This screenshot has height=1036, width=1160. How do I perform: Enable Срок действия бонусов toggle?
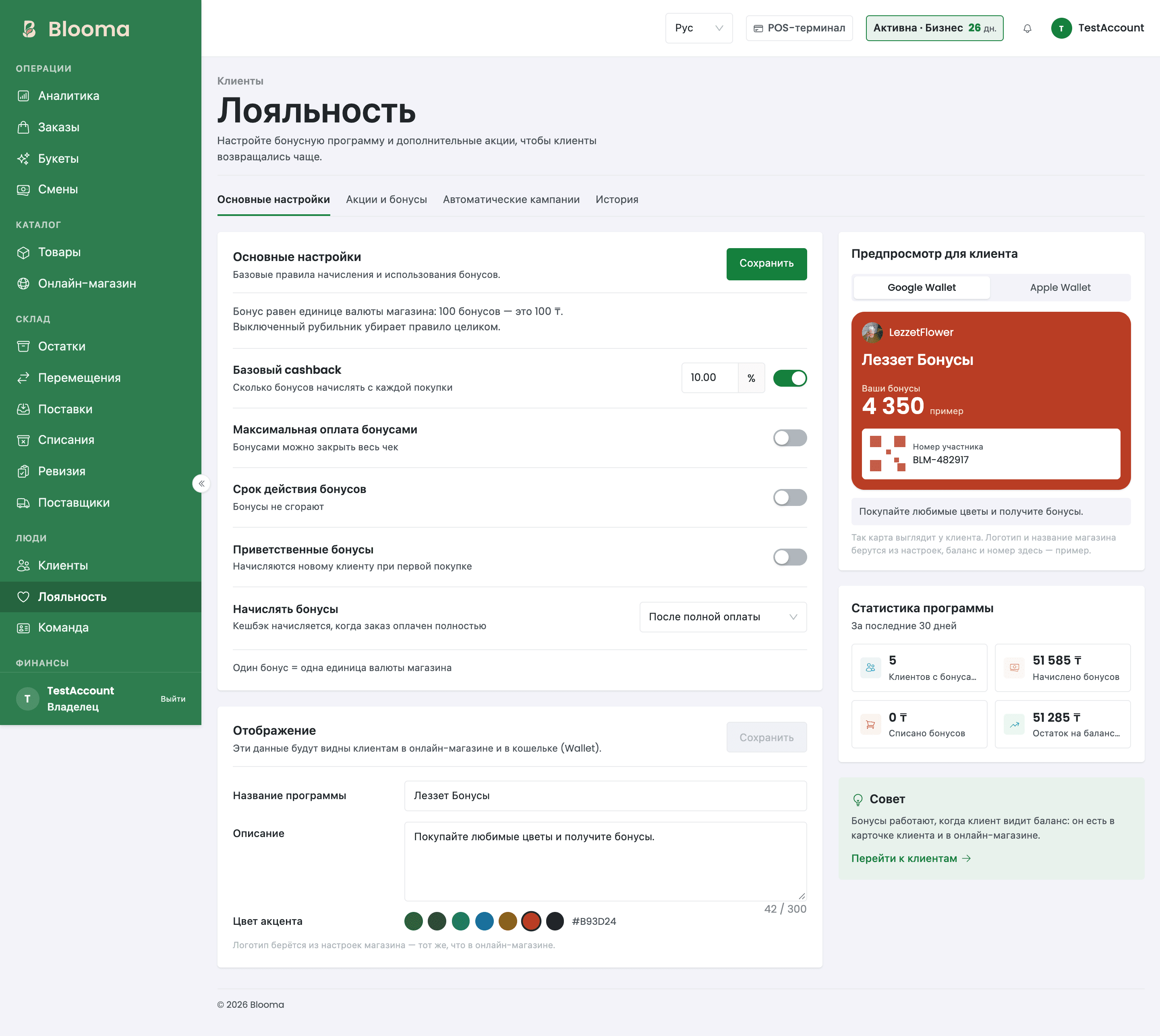tap(790, 497)
